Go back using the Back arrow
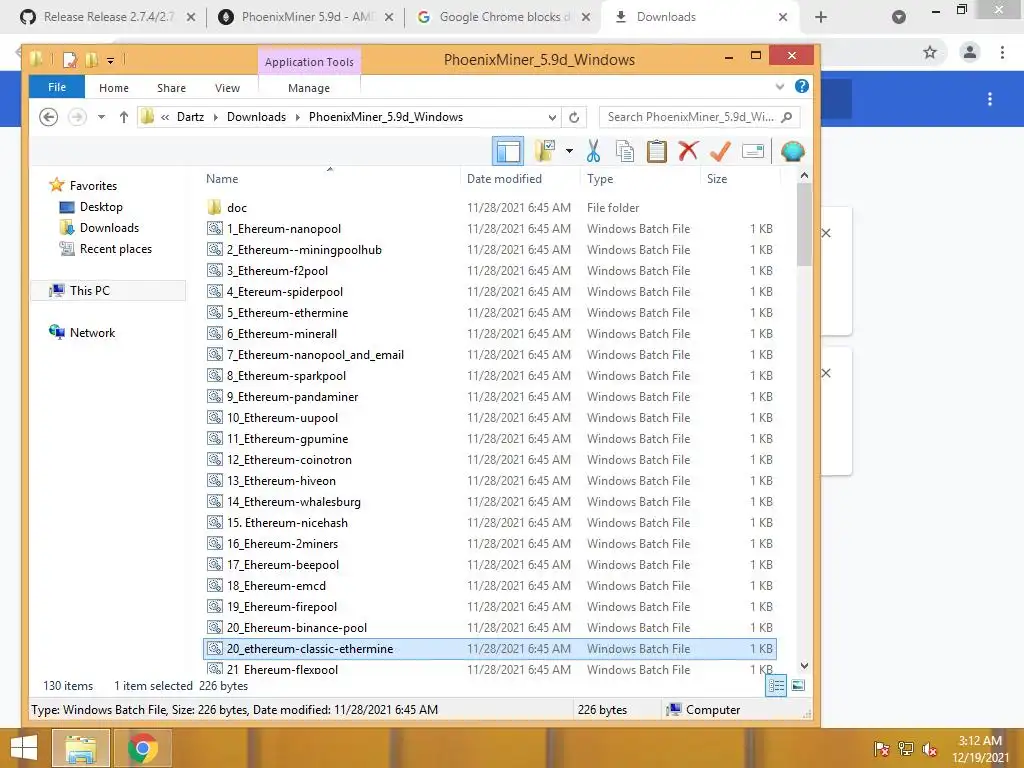The image size is (1024, 768). [x=48, y=117]
